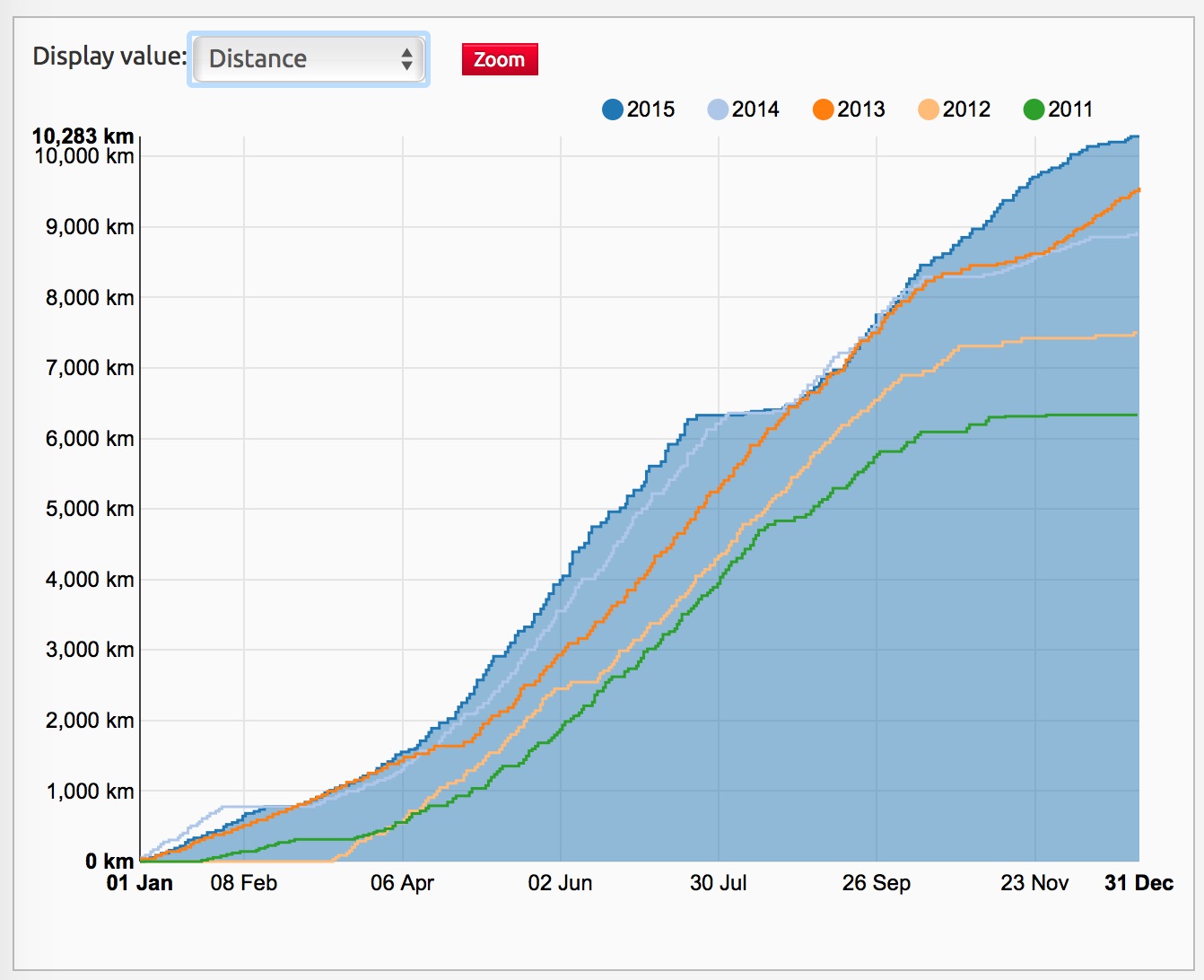Viewport: 1204px width, 980px height.
Task: Click the red Zoom button
Action: click(500, 59)
